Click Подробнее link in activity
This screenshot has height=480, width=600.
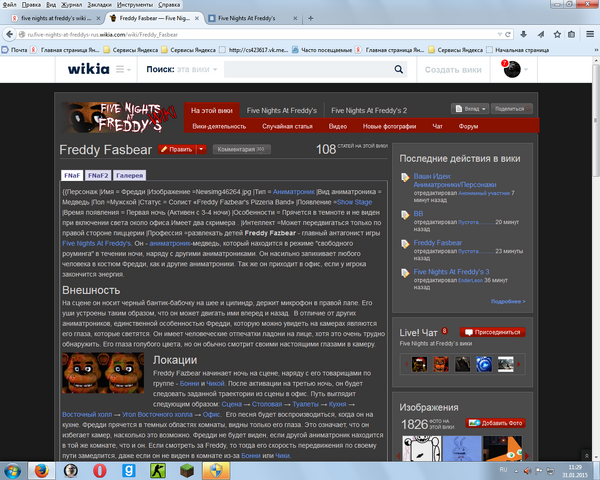pos(508,302)
